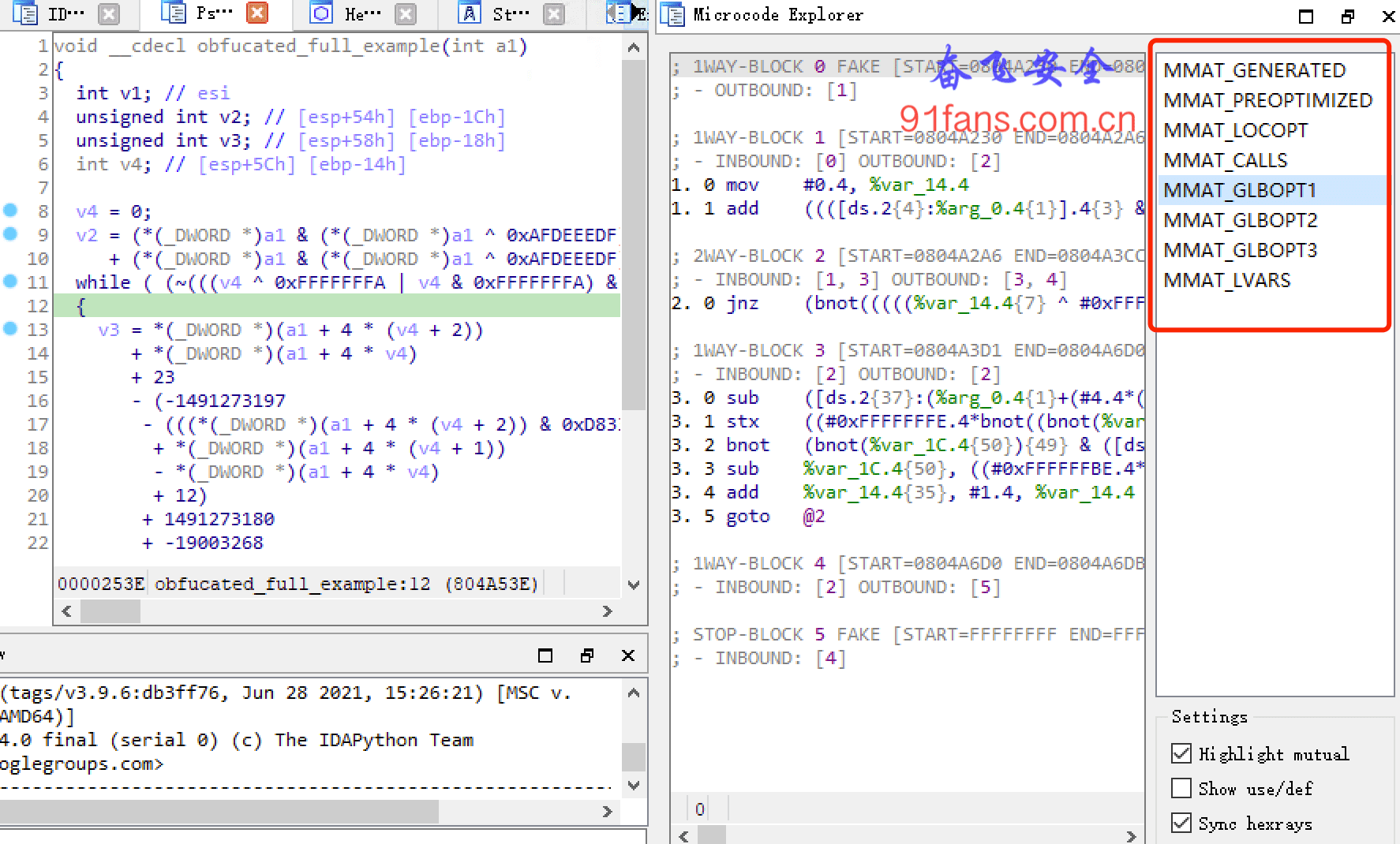The image size is (1400, 844).
Task: Click function name obfucated_full_example on line 1
Action: (318, 46)
